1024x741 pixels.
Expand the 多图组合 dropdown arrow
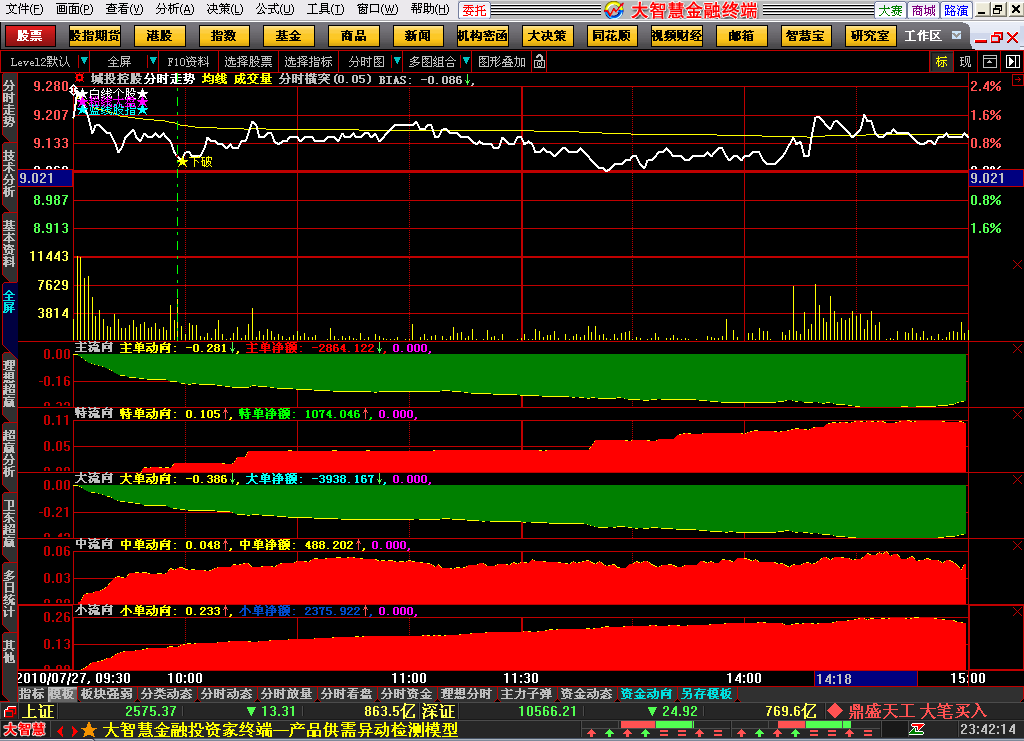coord(466,61)
